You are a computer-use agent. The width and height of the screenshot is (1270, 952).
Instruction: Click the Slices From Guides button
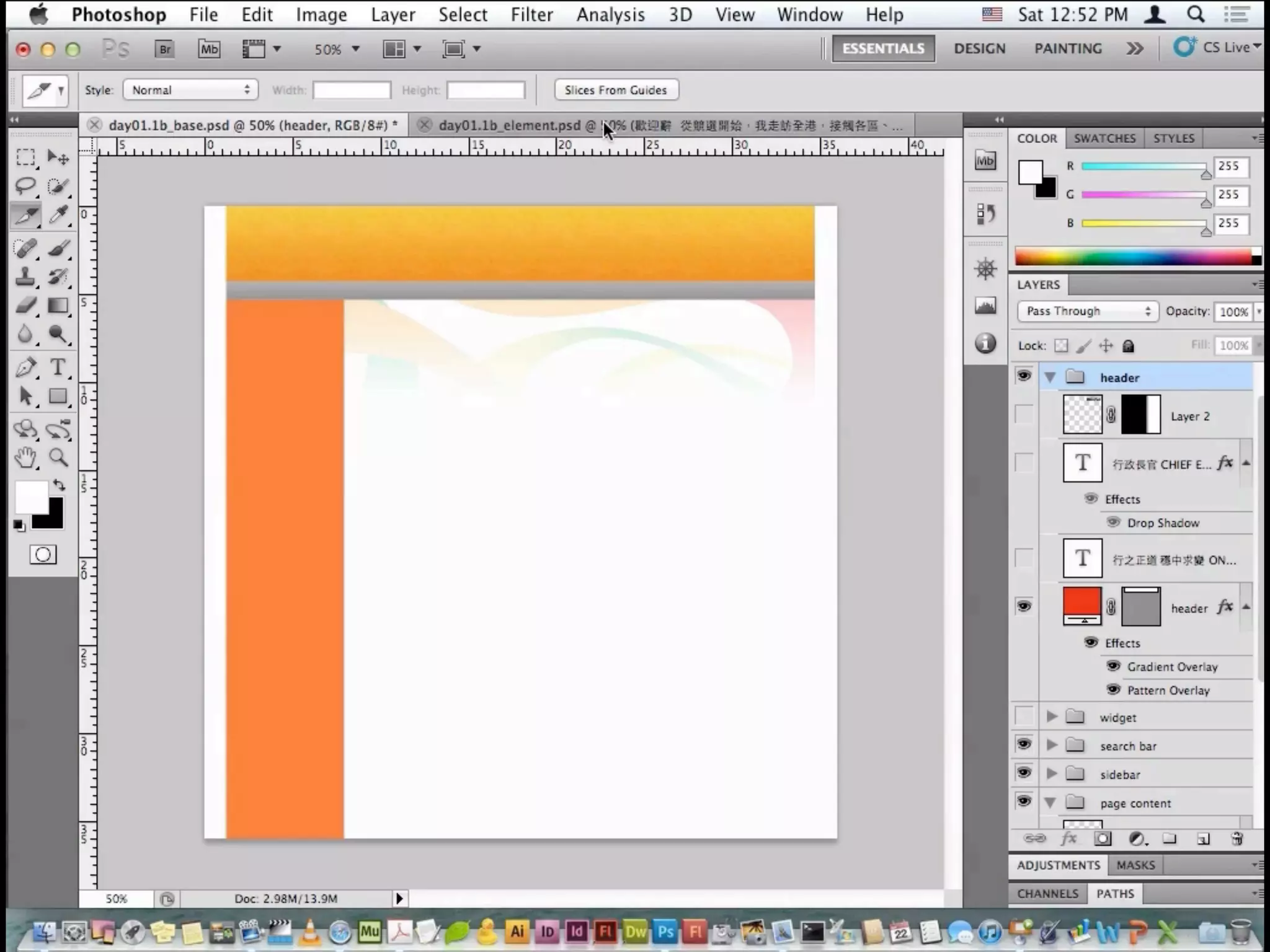coord(616,90)
